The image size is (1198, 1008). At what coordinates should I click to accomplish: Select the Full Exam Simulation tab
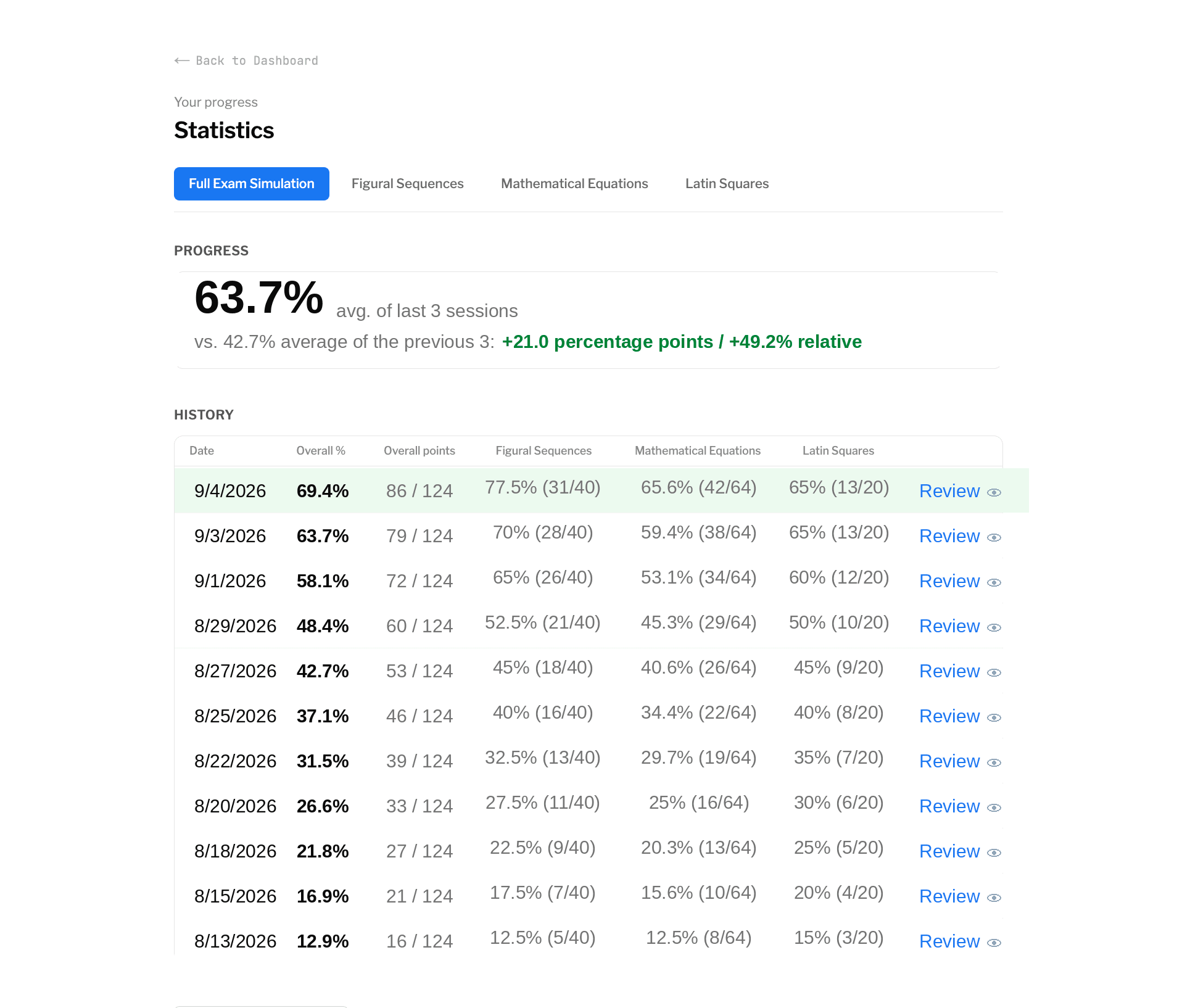pyautogui.click(x=252, y=184)
